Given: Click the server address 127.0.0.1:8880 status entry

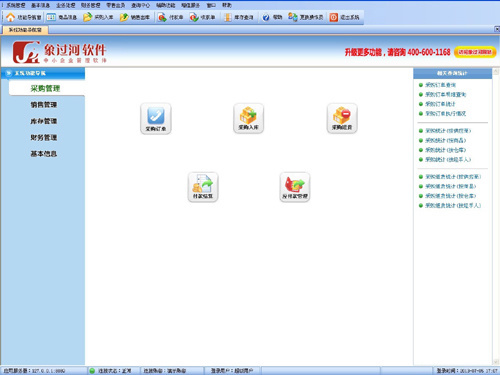Looking at the screenshot, I should [x=34, y=371].
